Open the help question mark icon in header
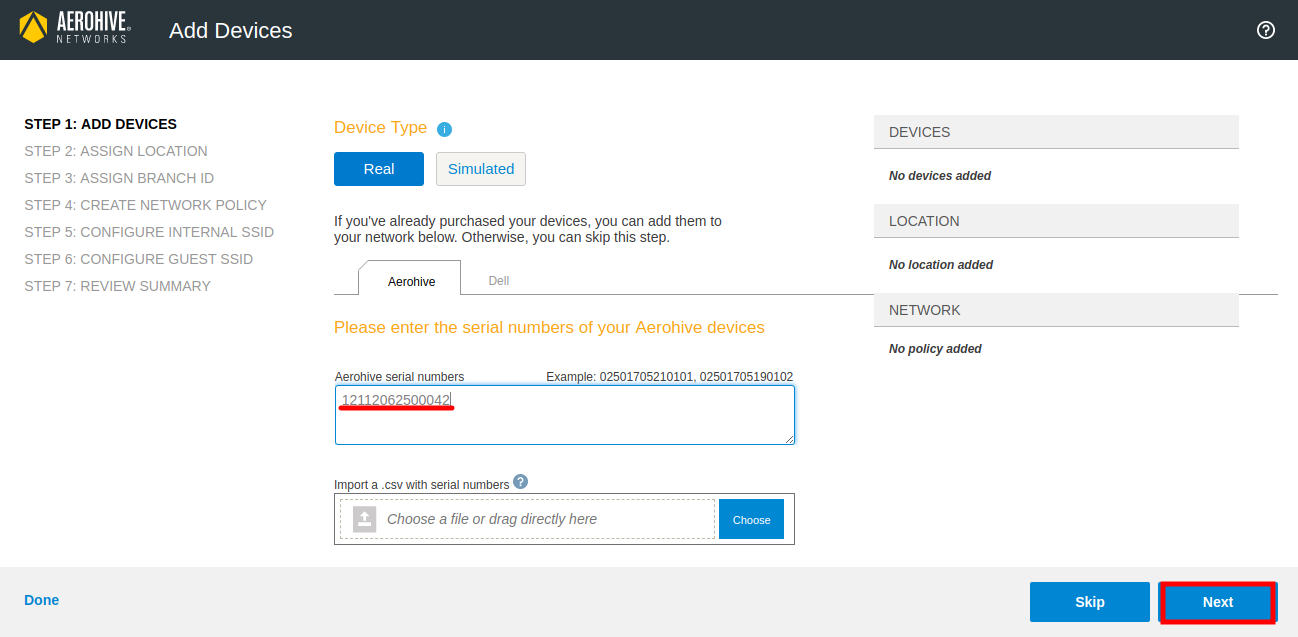The width and height of the screenshot is (1298, 637). 1266,30
